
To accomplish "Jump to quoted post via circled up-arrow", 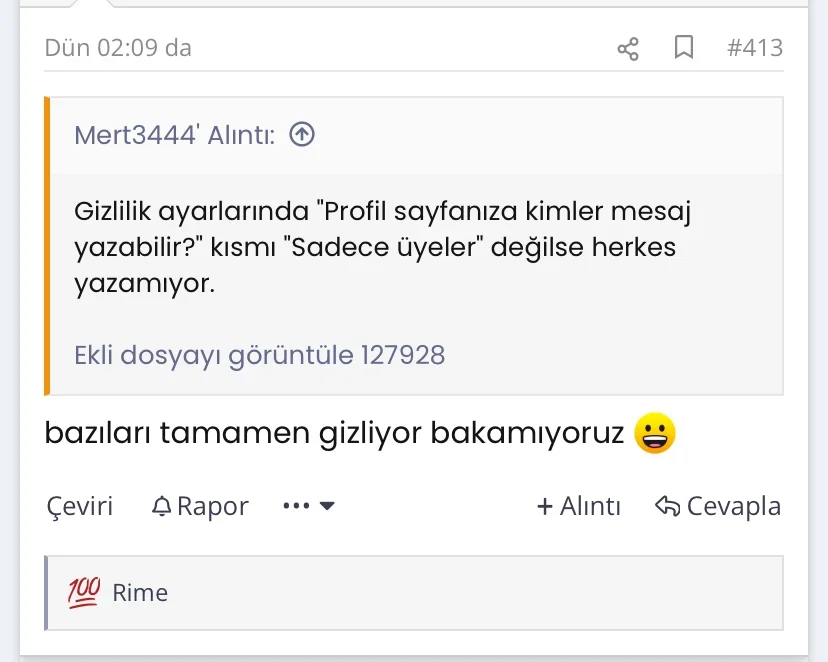I will 302,134.
